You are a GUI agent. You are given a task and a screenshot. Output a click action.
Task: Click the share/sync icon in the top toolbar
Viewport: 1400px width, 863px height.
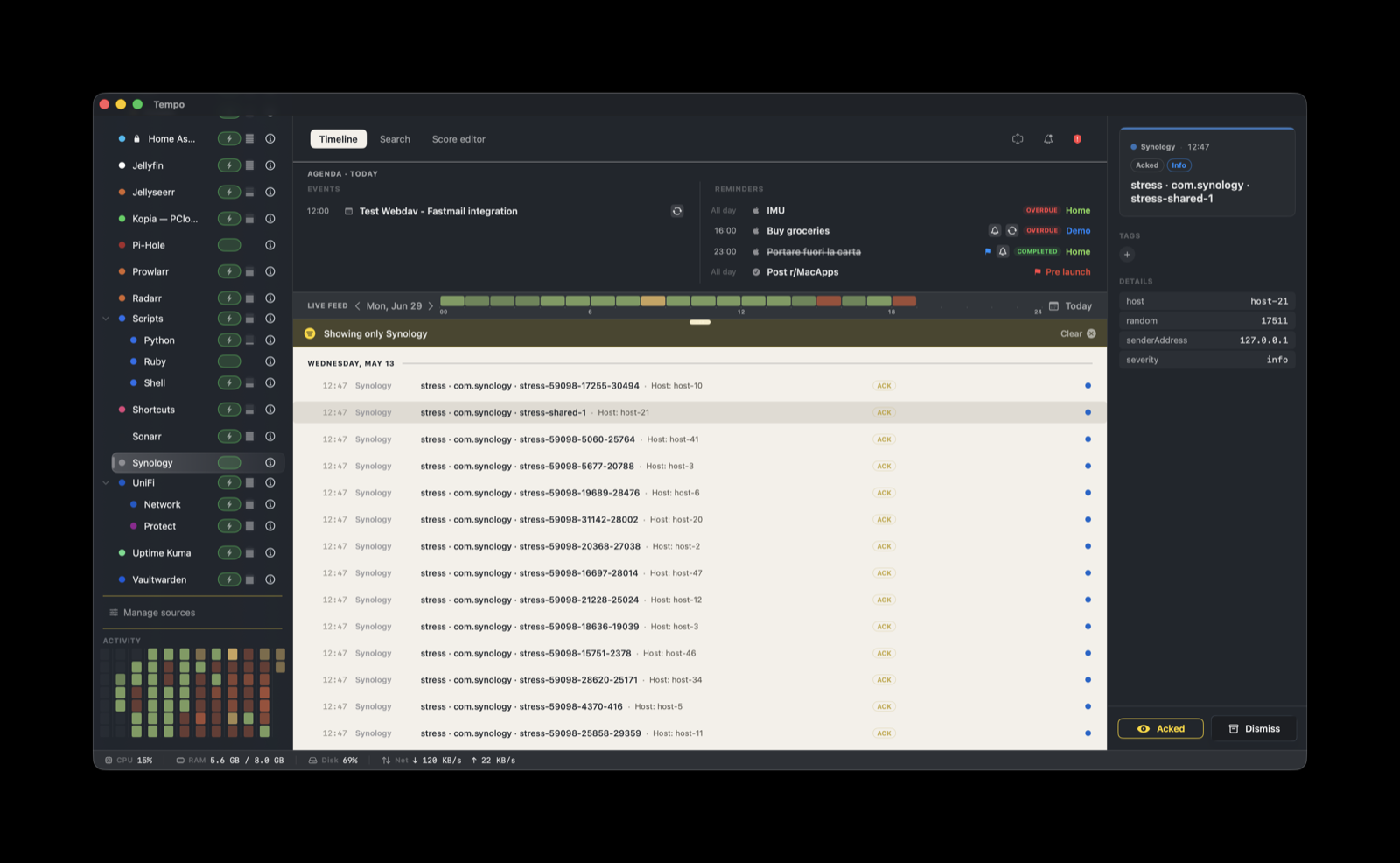pos(1018,139)
